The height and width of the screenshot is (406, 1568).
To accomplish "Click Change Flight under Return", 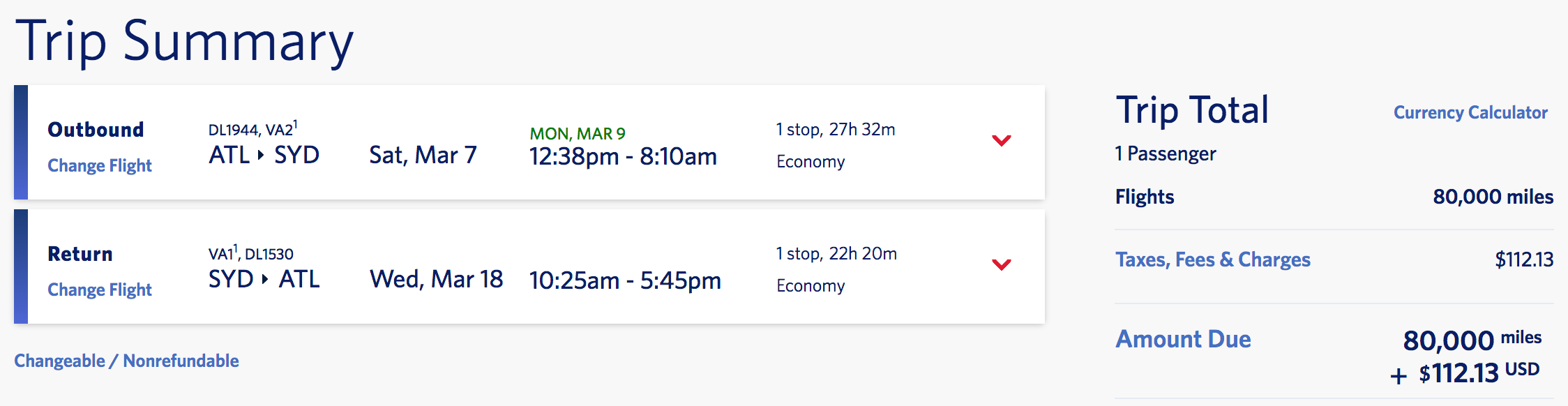I will tap(100, 290).
